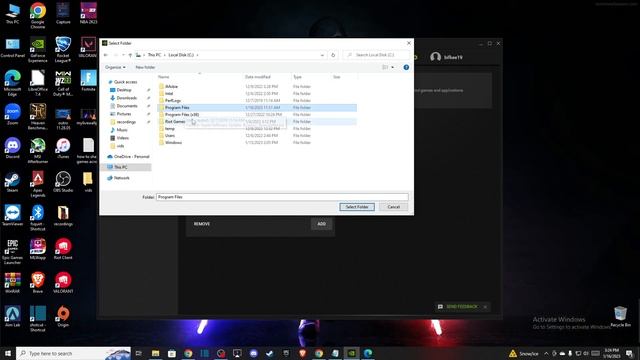Image resolution: width=640 pixels, height=360 pixels.
Task: Open Discord desktop shortcut
Action: tap(12, 148)
